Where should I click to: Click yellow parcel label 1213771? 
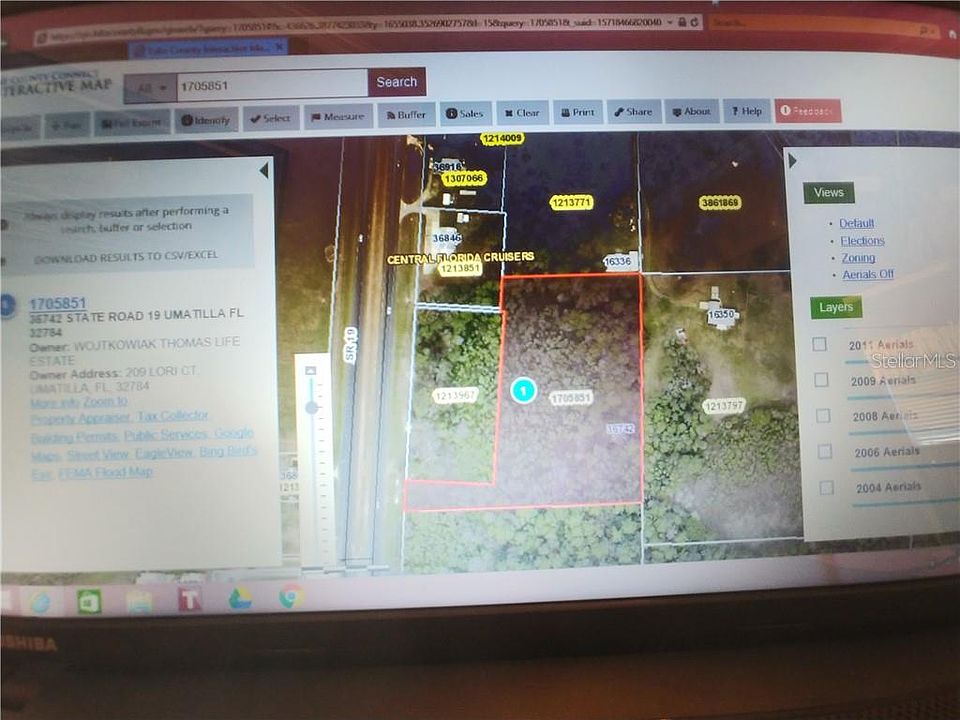tap(571, 202)
